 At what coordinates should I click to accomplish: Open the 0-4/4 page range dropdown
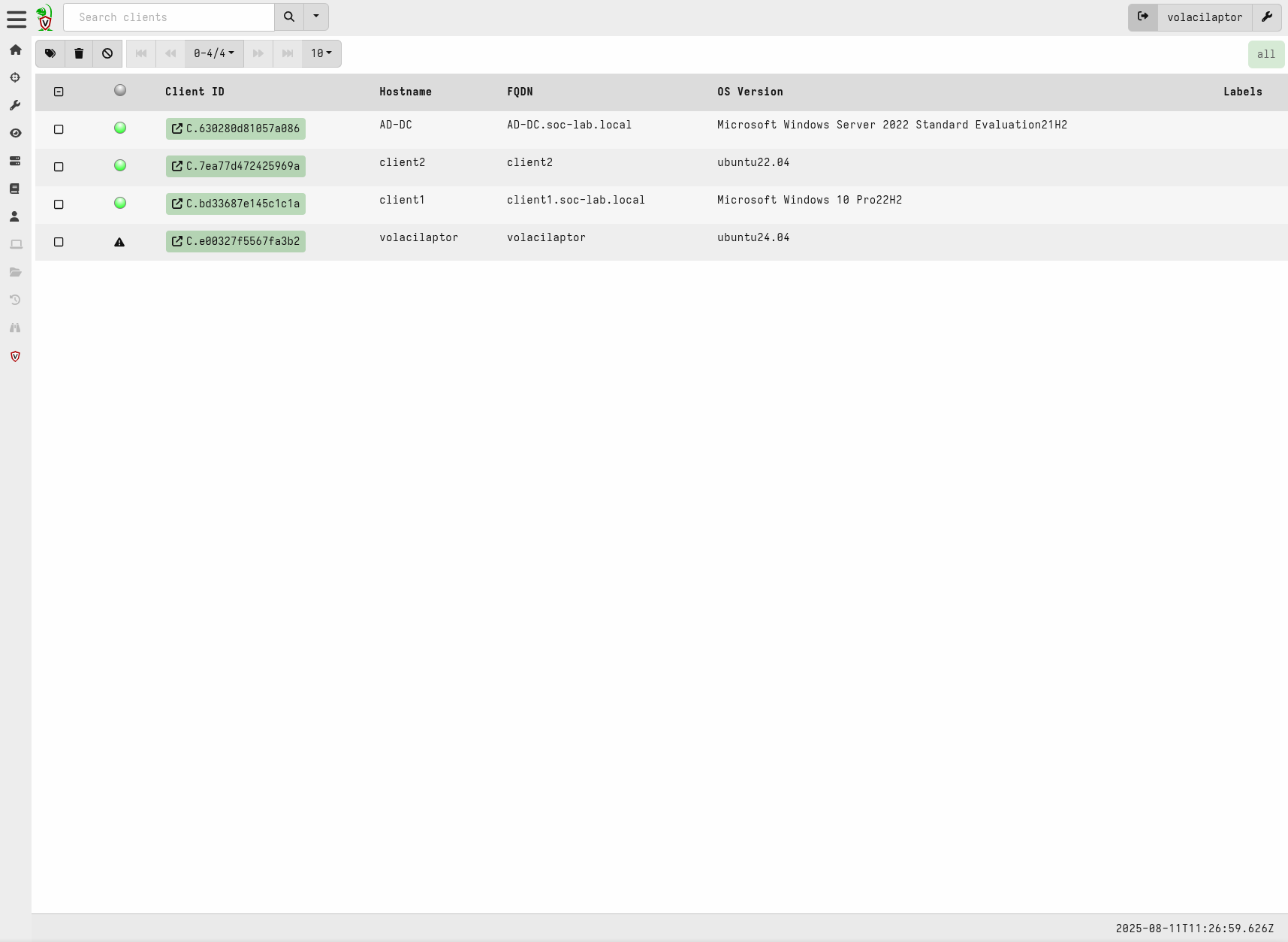214,53
